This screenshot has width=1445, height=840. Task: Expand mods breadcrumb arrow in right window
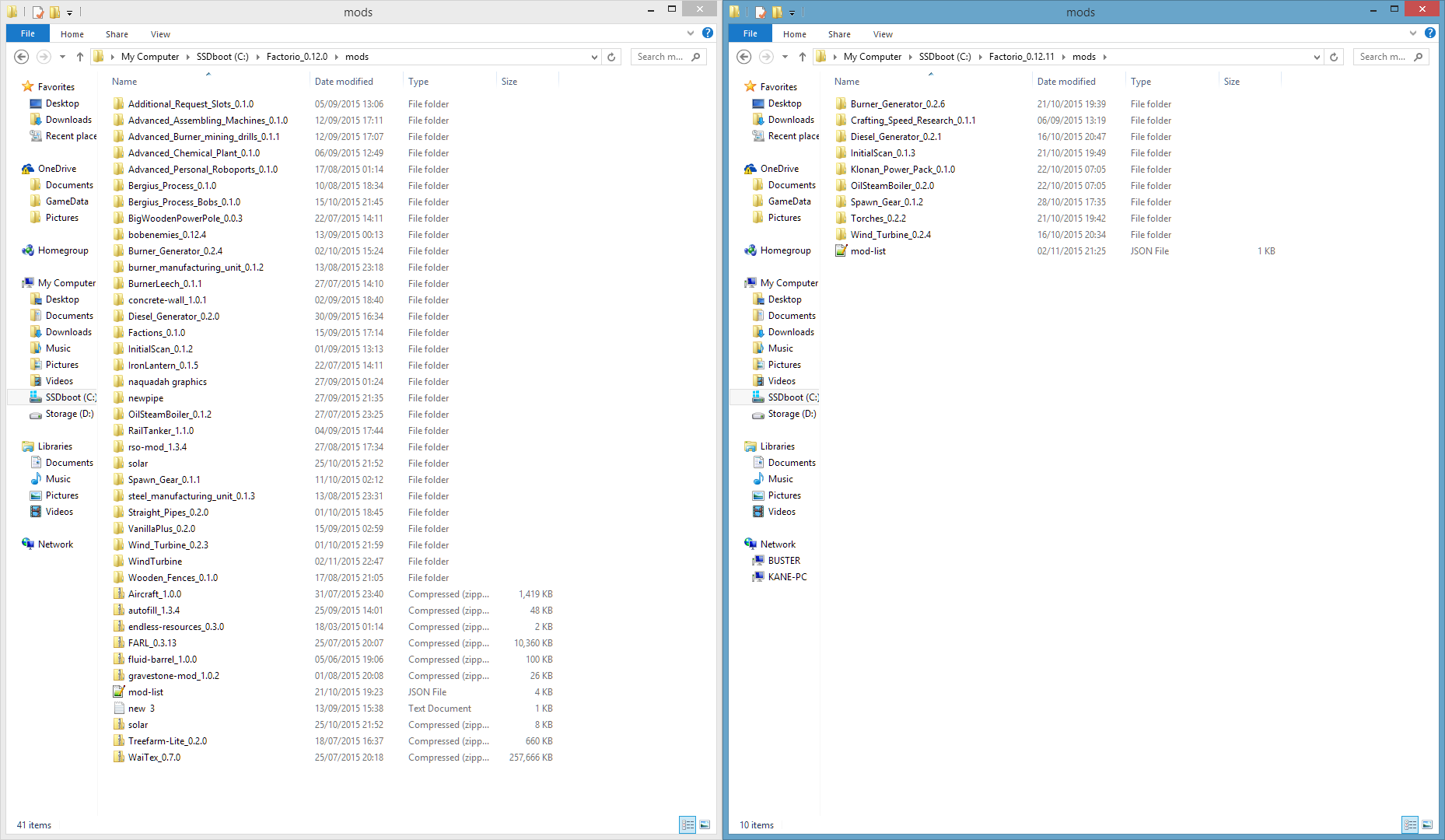click(x=1104, y=57)
